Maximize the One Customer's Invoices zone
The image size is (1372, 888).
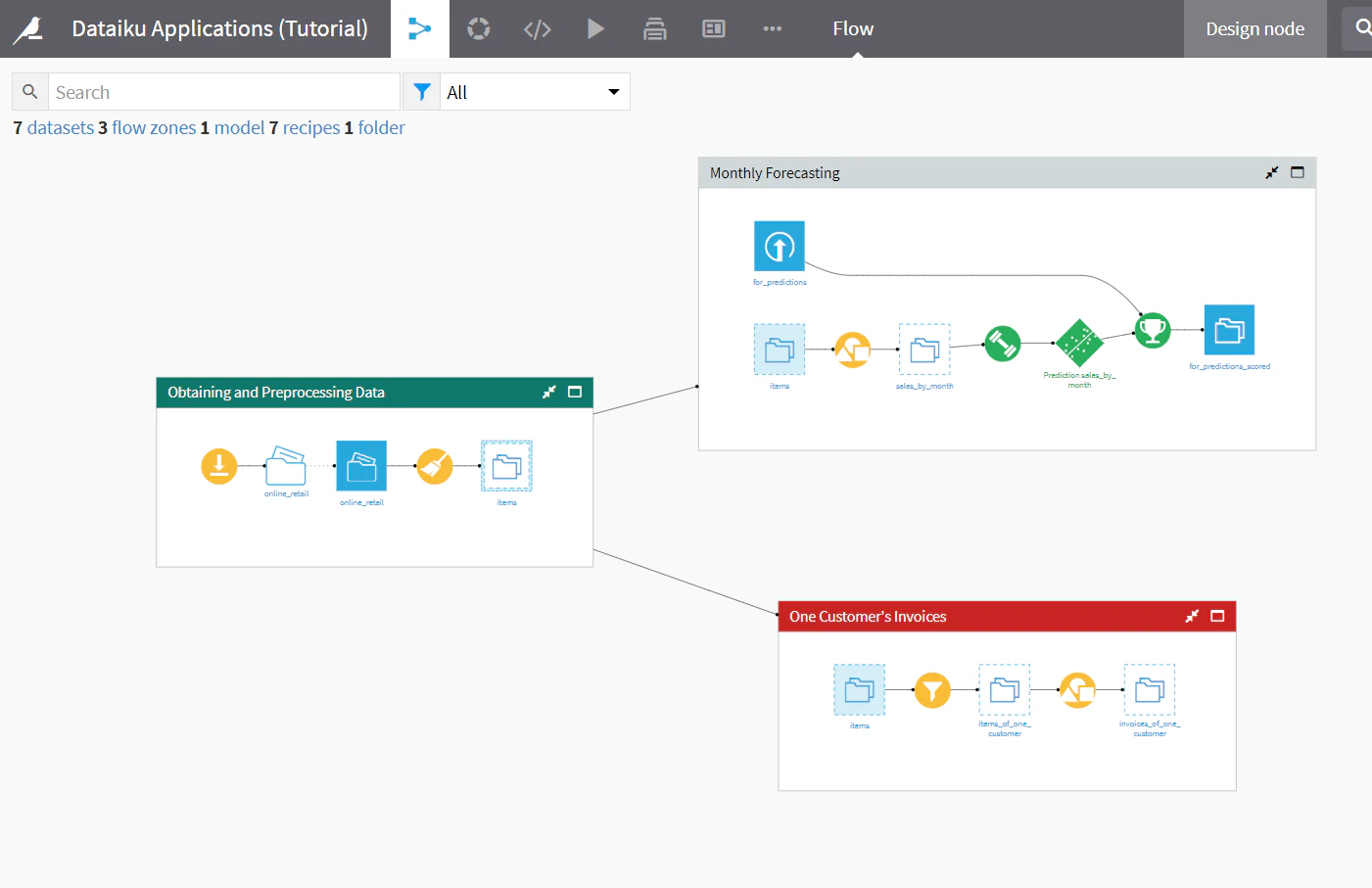coord(1217,617)
